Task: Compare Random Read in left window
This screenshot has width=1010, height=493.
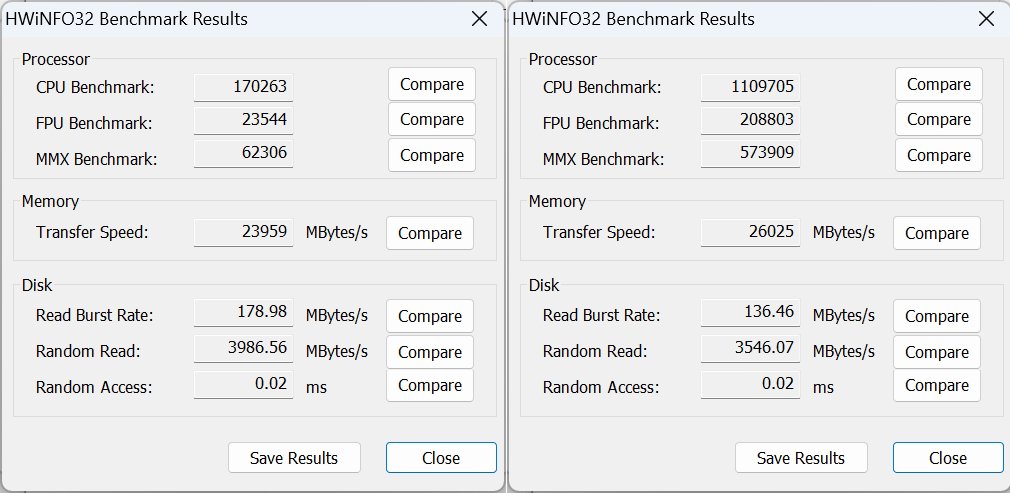Action: pyautogui.click(x=430, y=352)
